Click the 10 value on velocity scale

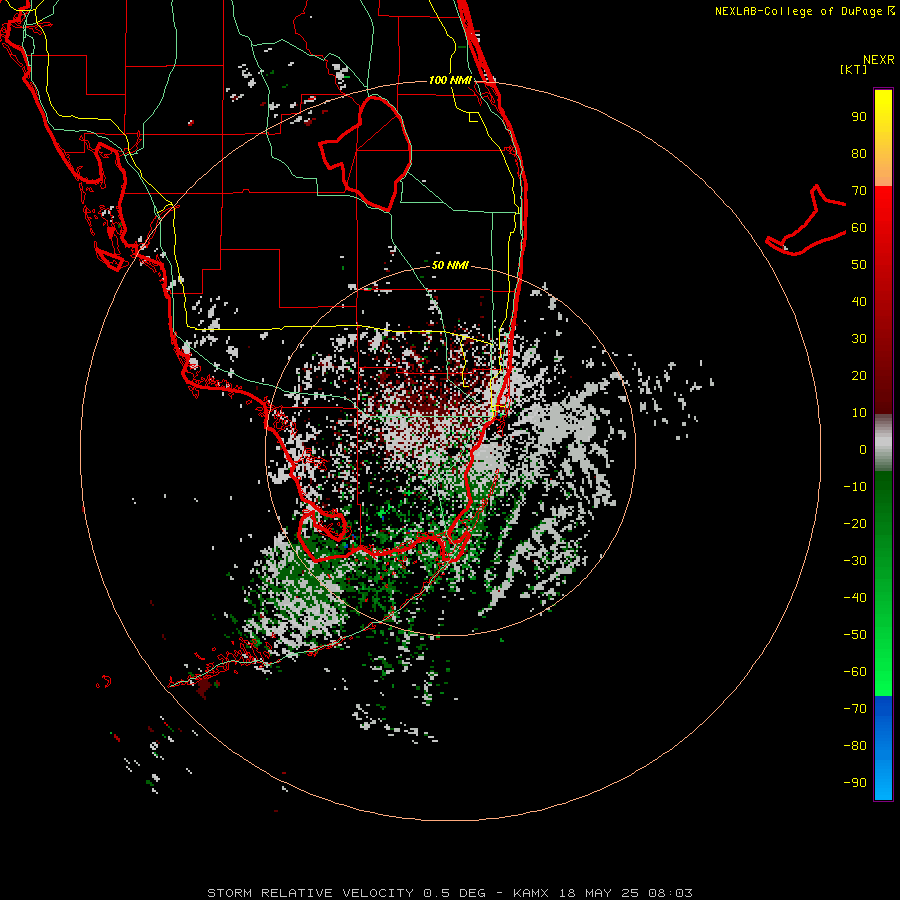859,413
